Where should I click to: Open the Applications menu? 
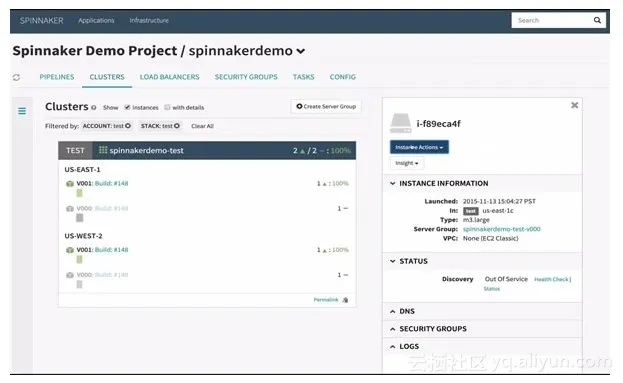click(96, 21)
